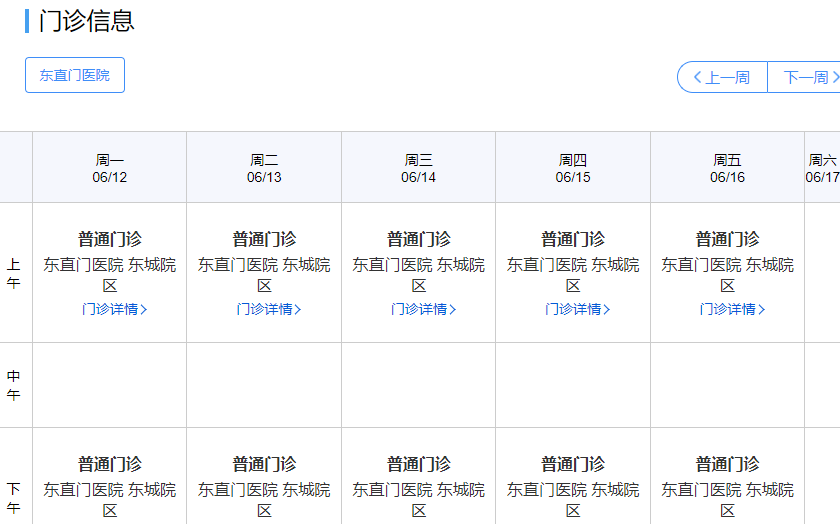Open 门诊详情 link for Wednesday morning

(x=423, y=309)
